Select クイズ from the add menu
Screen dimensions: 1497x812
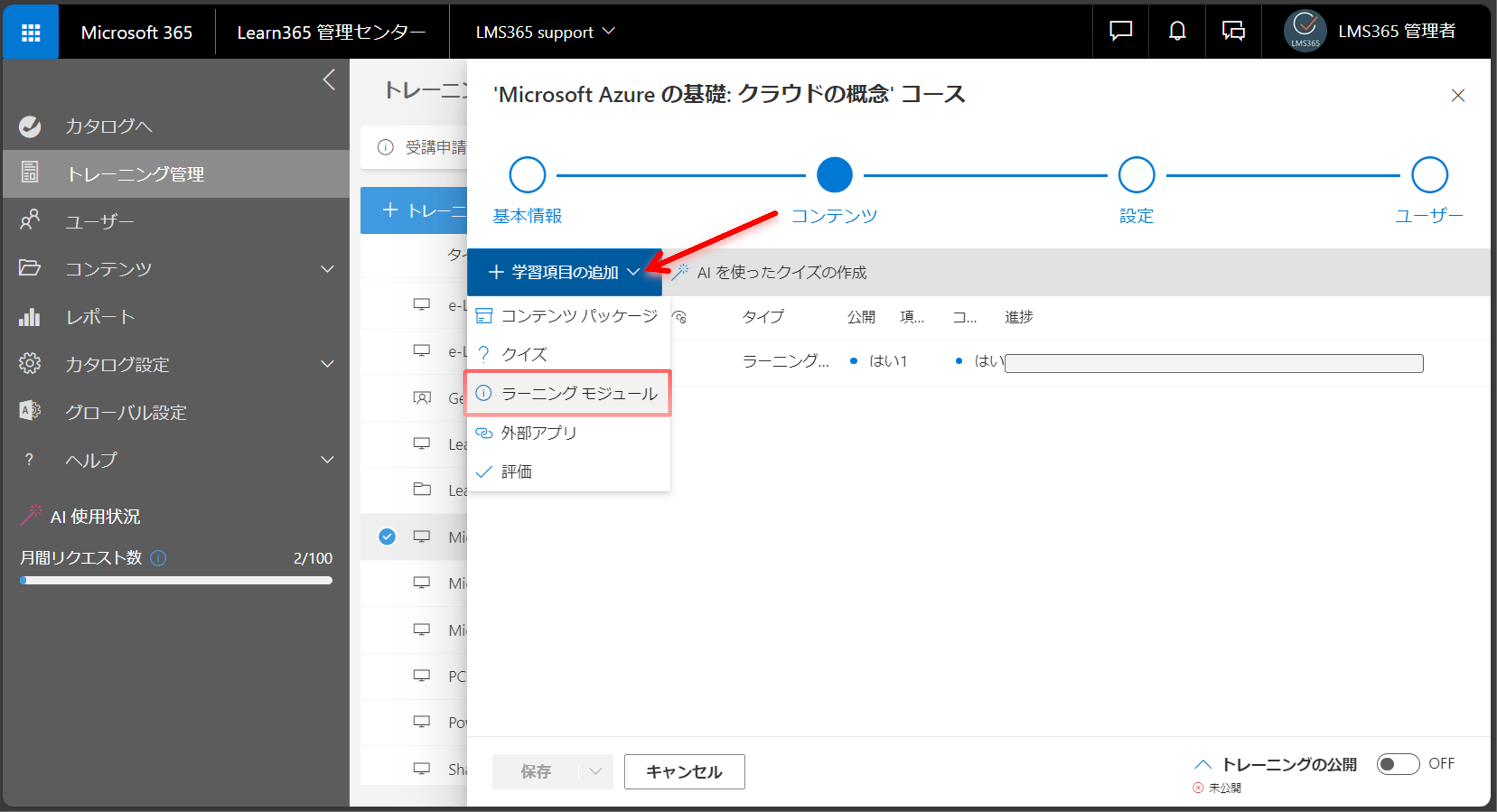(x=569, y=354)
